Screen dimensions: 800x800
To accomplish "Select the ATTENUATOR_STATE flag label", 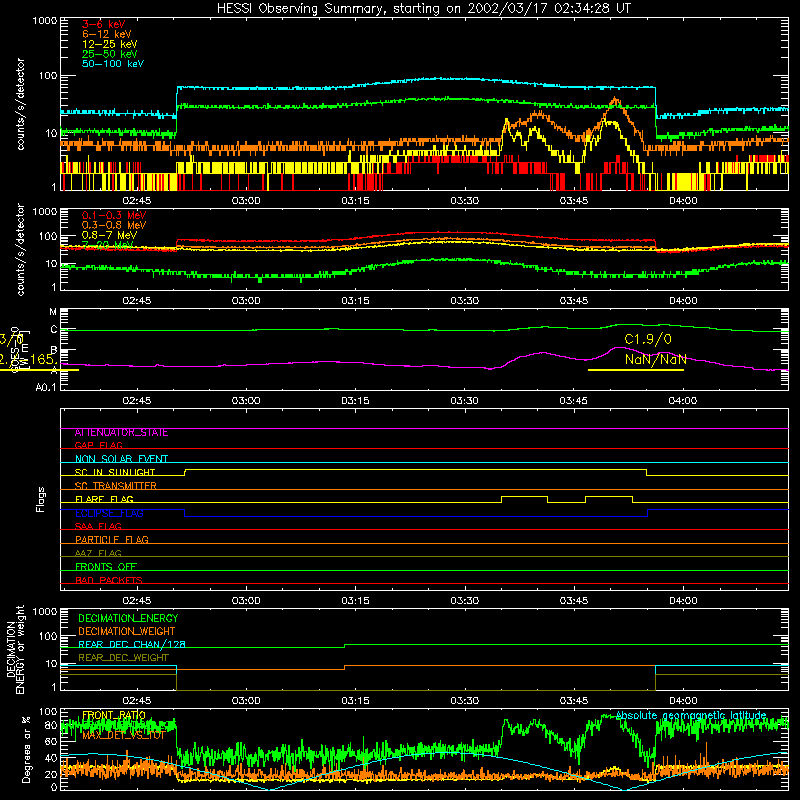I will [x=121, y=433].
